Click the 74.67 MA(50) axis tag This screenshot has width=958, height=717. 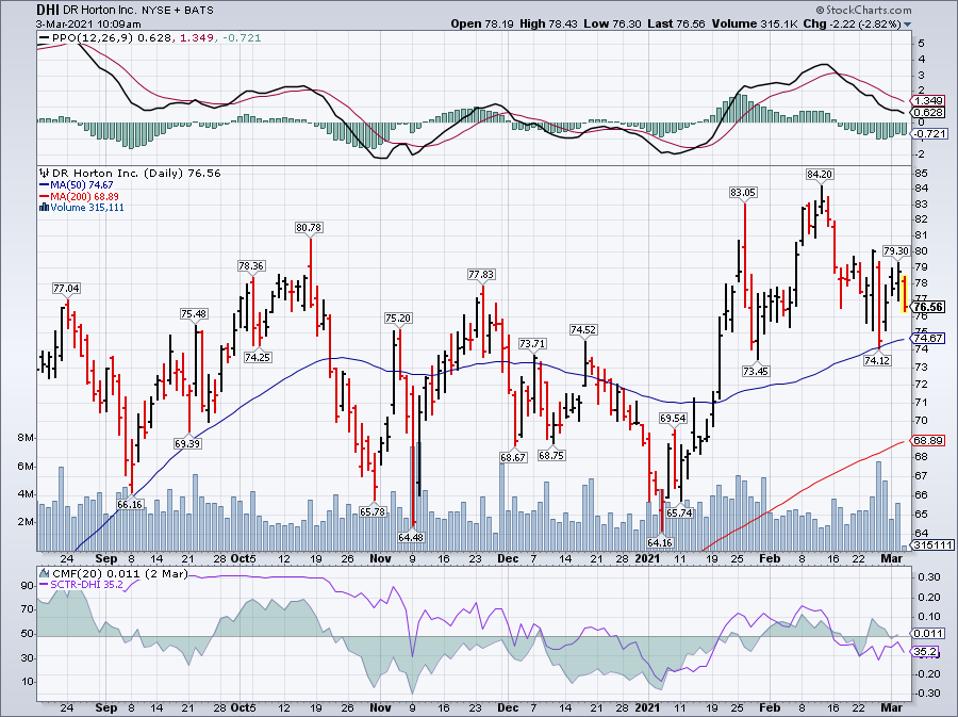click(x=927, y=338)
